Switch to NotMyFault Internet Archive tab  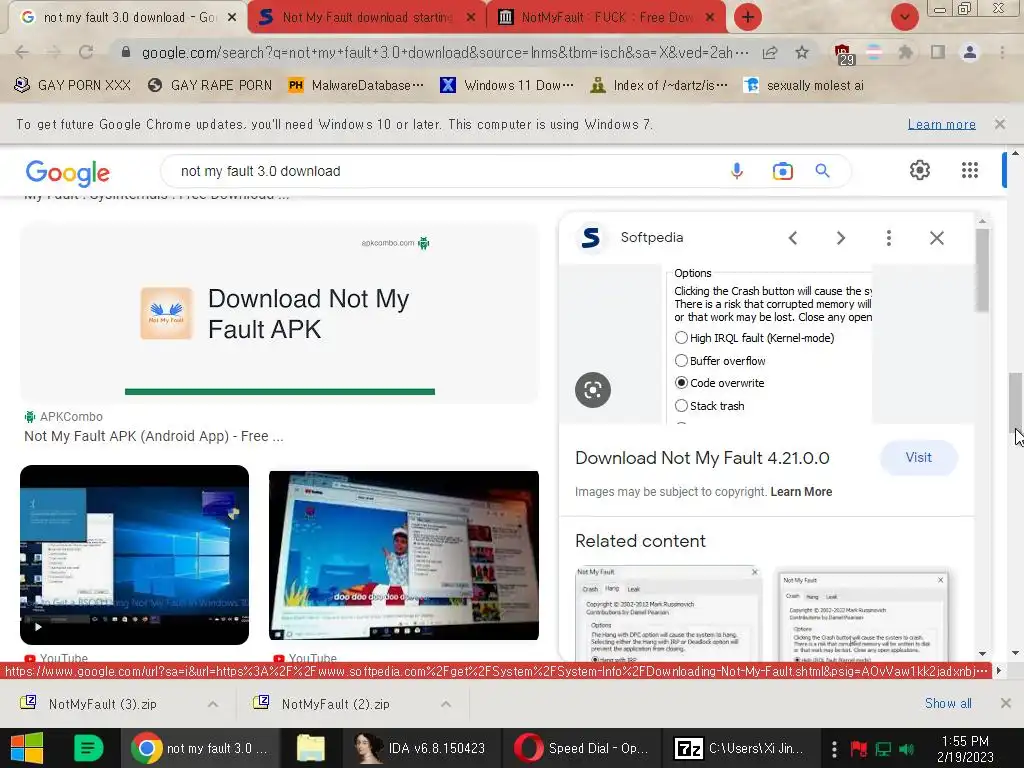(606, 18)
